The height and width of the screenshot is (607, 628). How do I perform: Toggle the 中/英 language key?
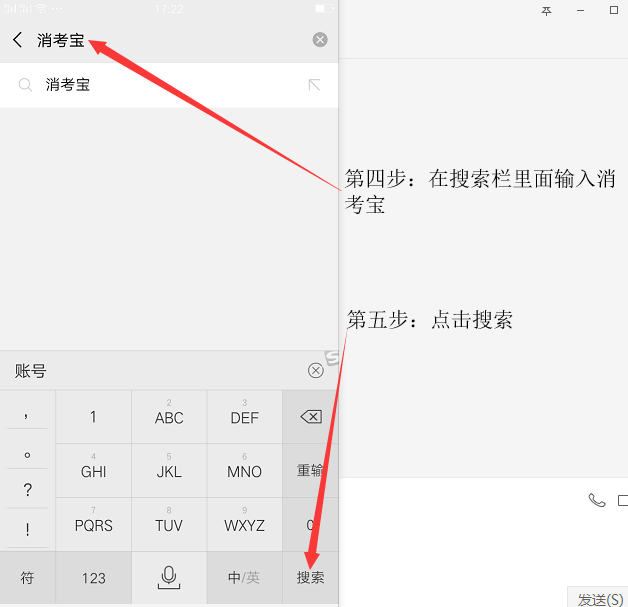click(x=244, y=578)
